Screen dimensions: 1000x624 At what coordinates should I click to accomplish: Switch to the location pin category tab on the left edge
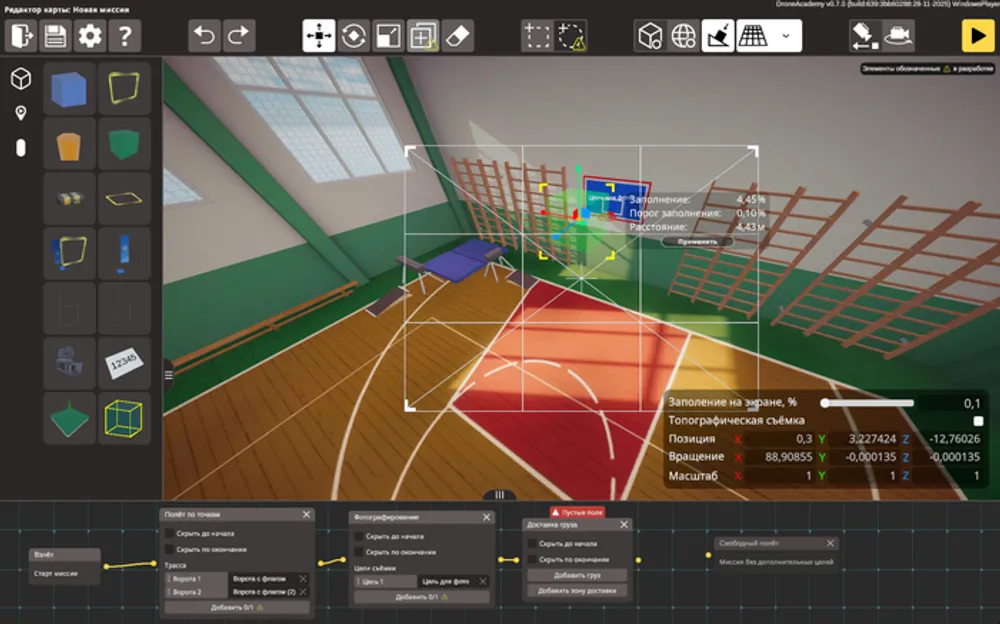point(20,110)
